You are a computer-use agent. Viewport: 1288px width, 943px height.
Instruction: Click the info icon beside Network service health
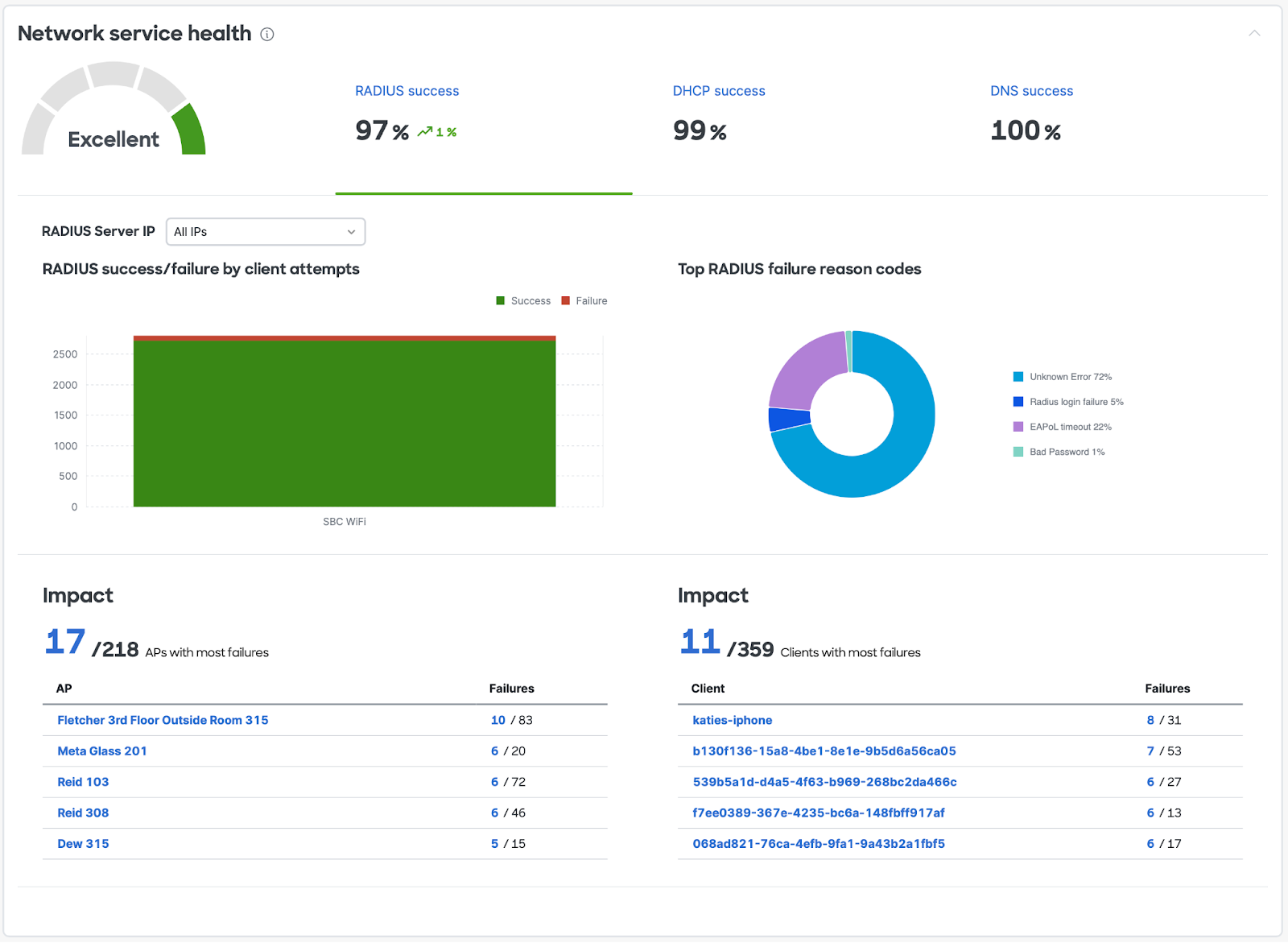click(x=266, y=34)
